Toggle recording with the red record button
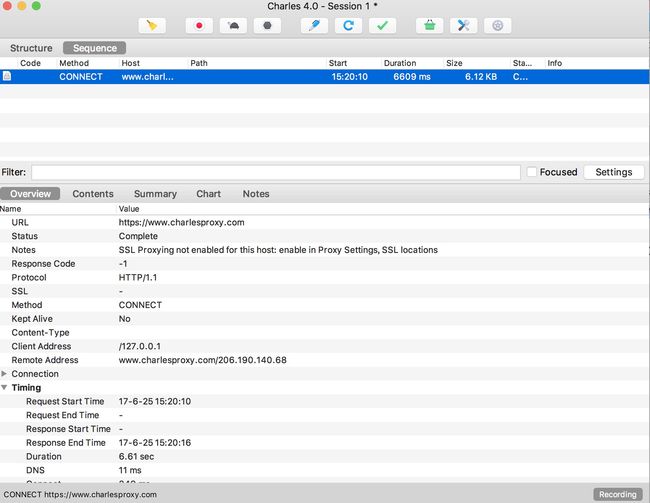This screenshot has height=503, width=650. tap(199, 26)
